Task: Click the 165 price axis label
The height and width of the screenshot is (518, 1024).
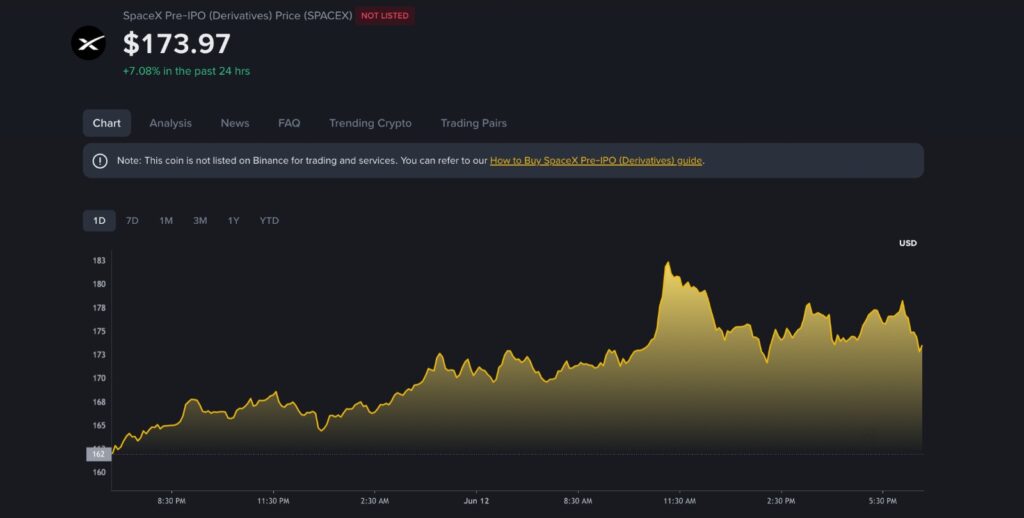Action: (99, 425)
